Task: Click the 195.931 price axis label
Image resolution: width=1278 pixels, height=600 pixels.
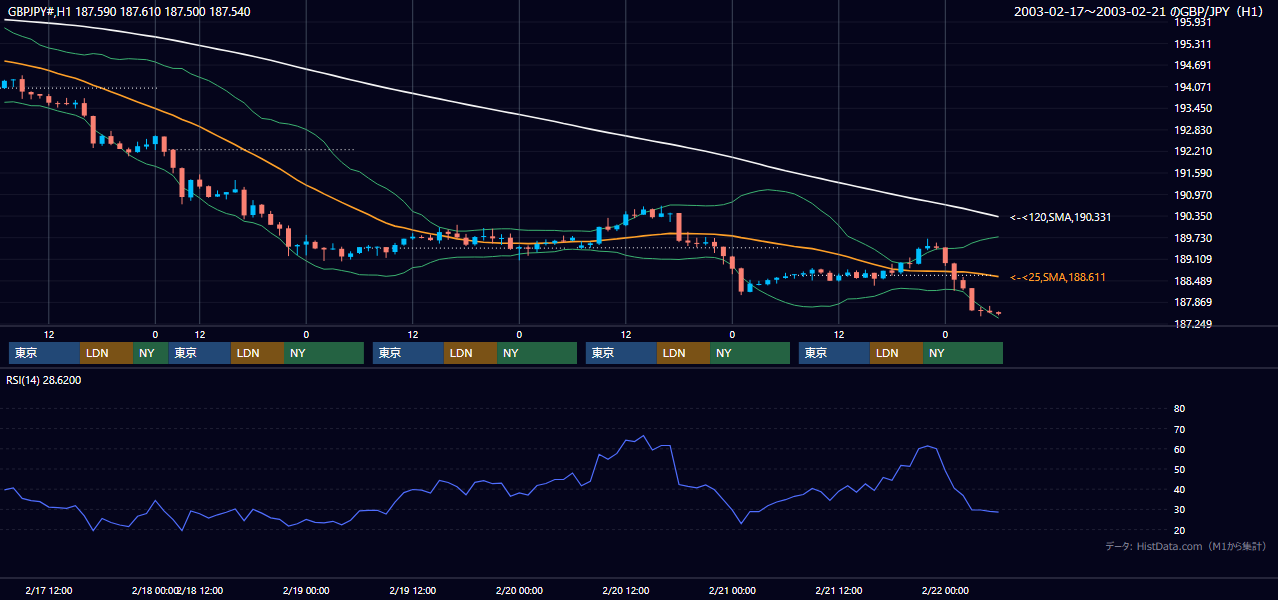Action: [x=1192, y=23]
